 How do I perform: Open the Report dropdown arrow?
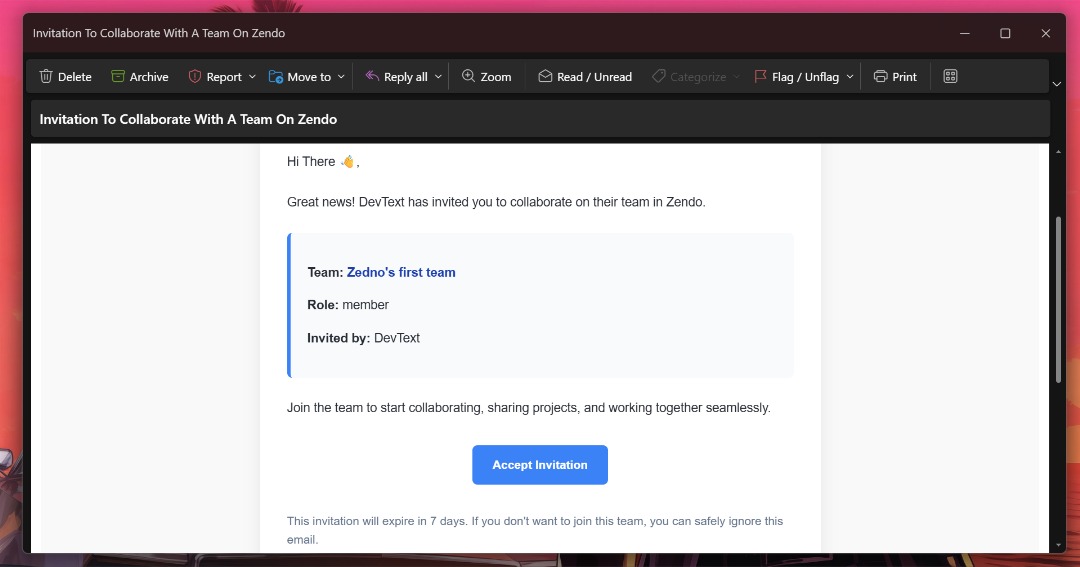[252, 76]
